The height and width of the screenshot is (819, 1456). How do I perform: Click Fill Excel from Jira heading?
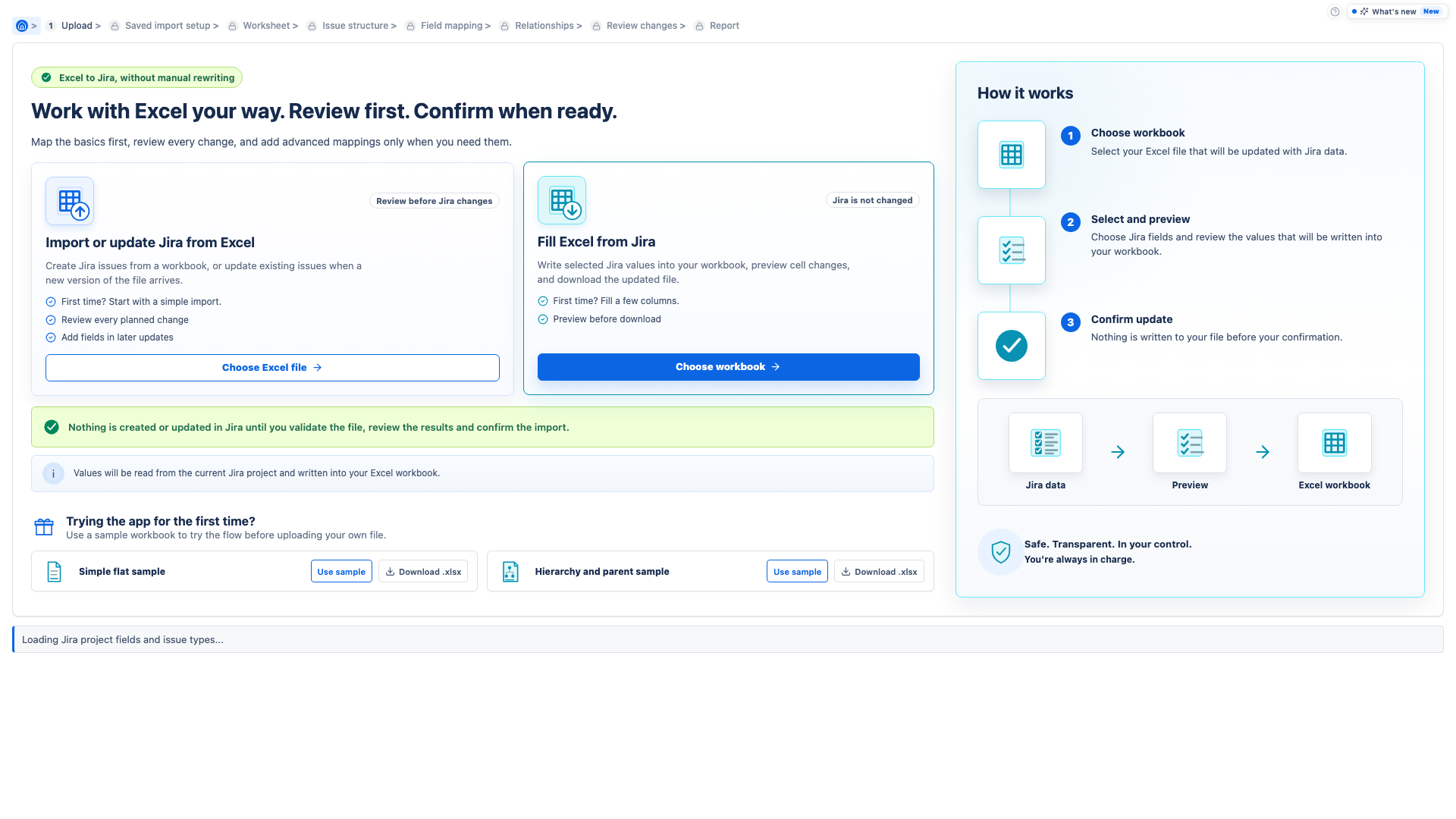pyautogui.click(x=597, y=242)
